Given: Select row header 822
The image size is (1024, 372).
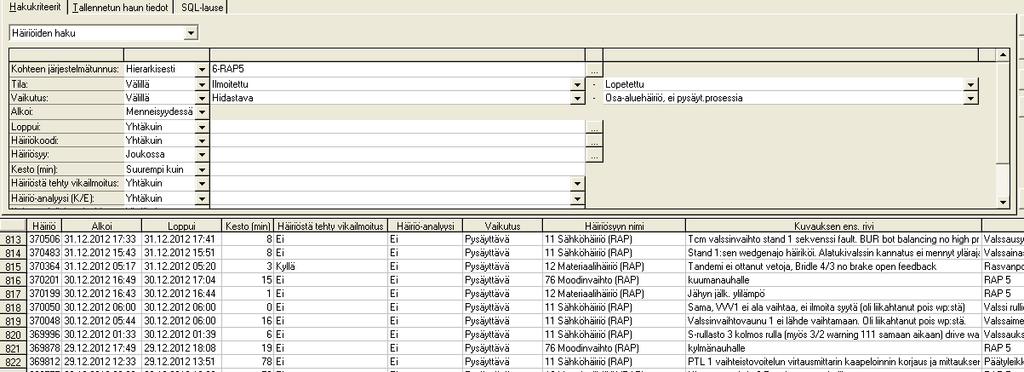Looking at the screenshot, I should point(13,361).
